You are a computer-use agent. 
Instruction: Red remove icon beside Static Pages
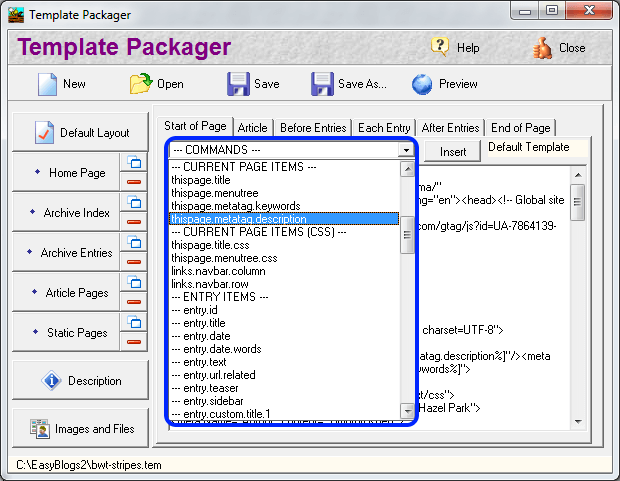pos(134,341)
